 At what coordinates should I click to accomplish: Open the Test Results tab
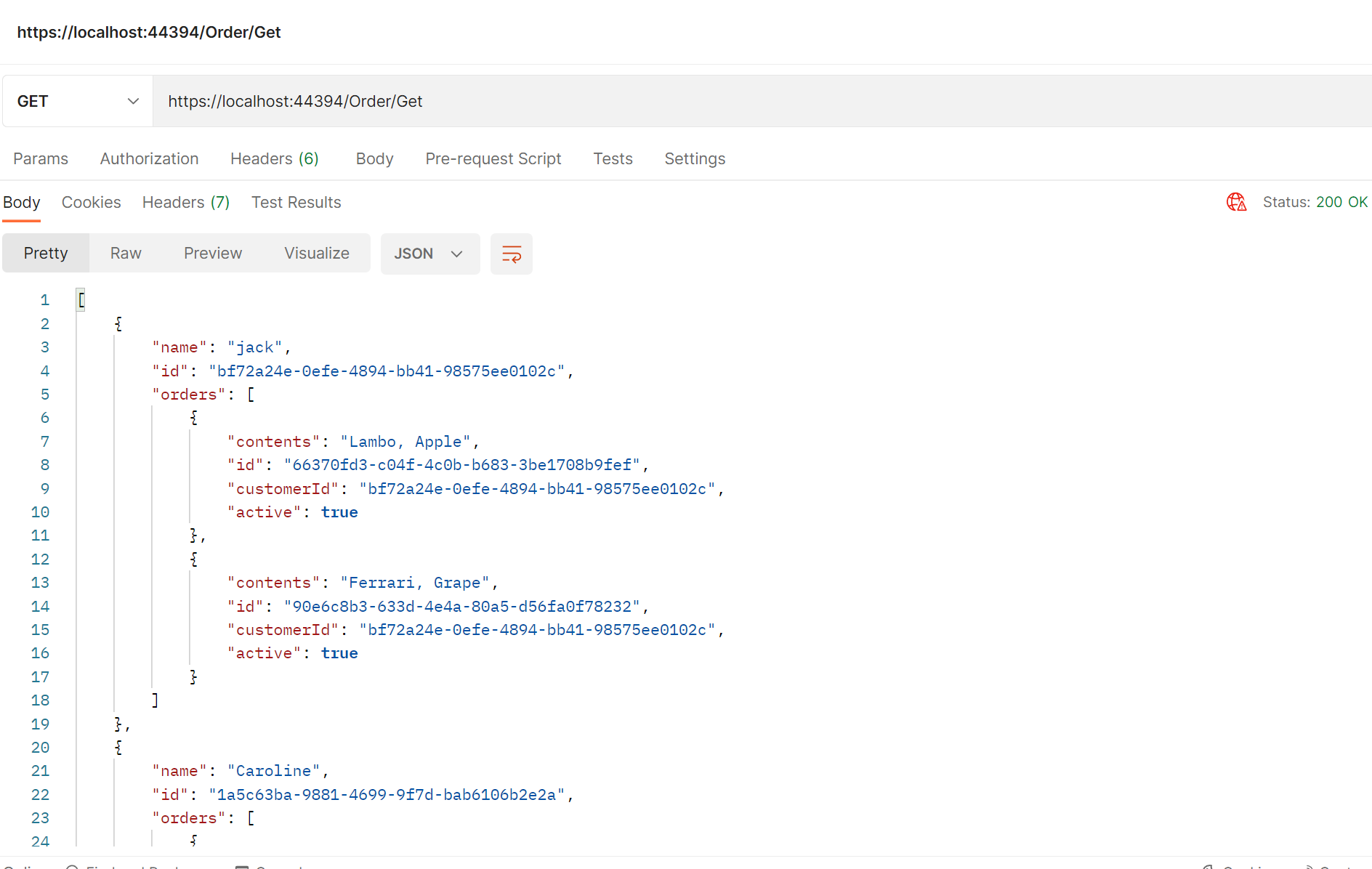pyautogui.click(x=296, y=202)
